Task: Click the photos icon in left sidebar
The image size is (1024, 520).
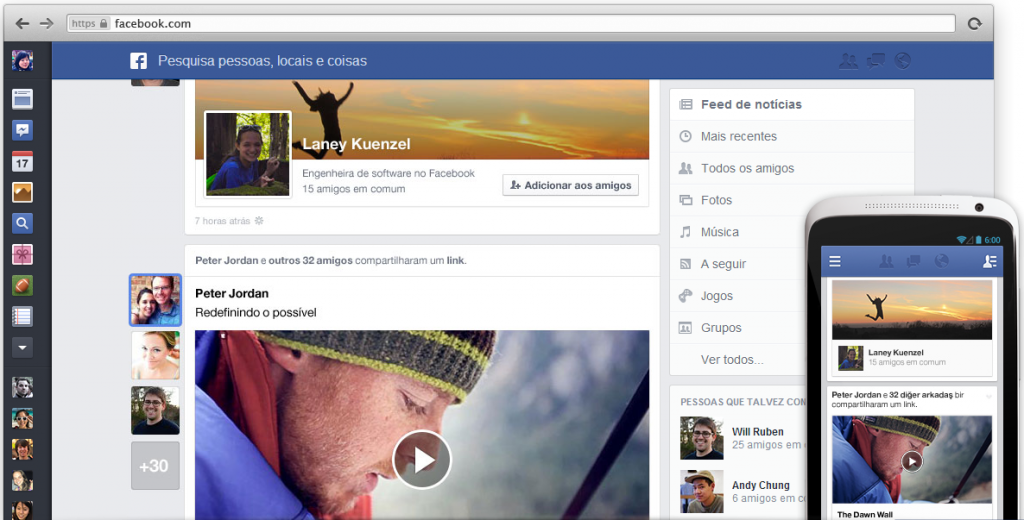Action: [22, 192]
